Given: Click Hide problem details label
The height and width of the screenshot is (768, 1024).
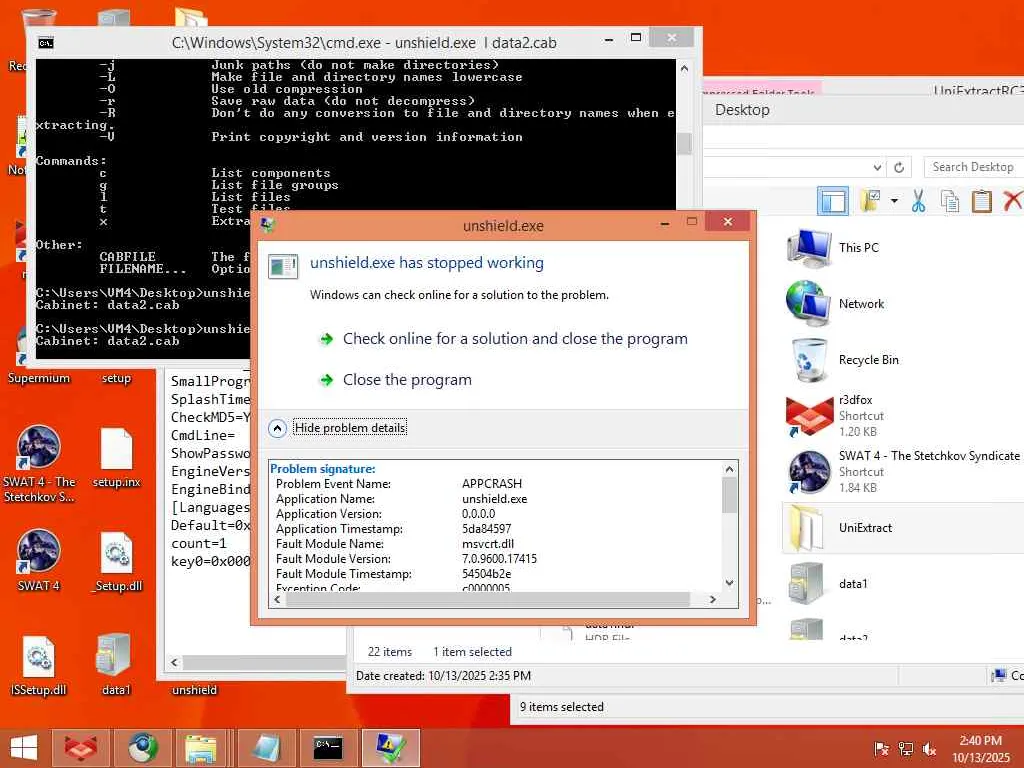Looking at the screenshot, I should [x=350, y=428].
